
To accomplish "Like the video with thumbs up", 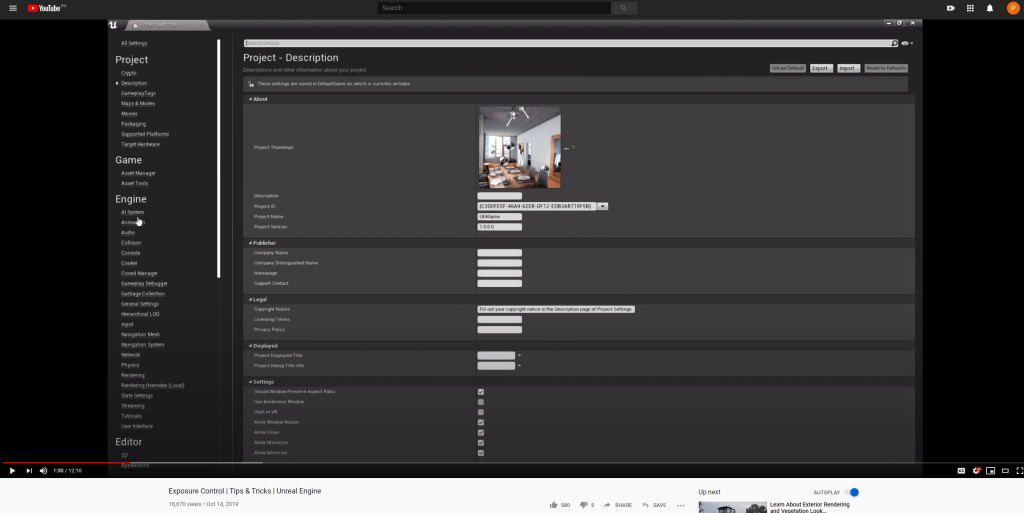I will 553,505.
